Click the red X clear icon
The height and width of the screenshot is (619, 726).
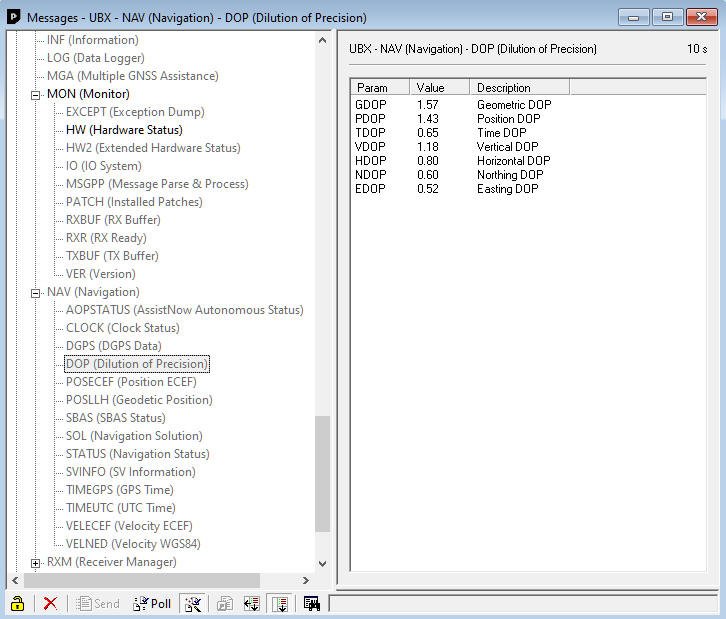coord(50,603)
